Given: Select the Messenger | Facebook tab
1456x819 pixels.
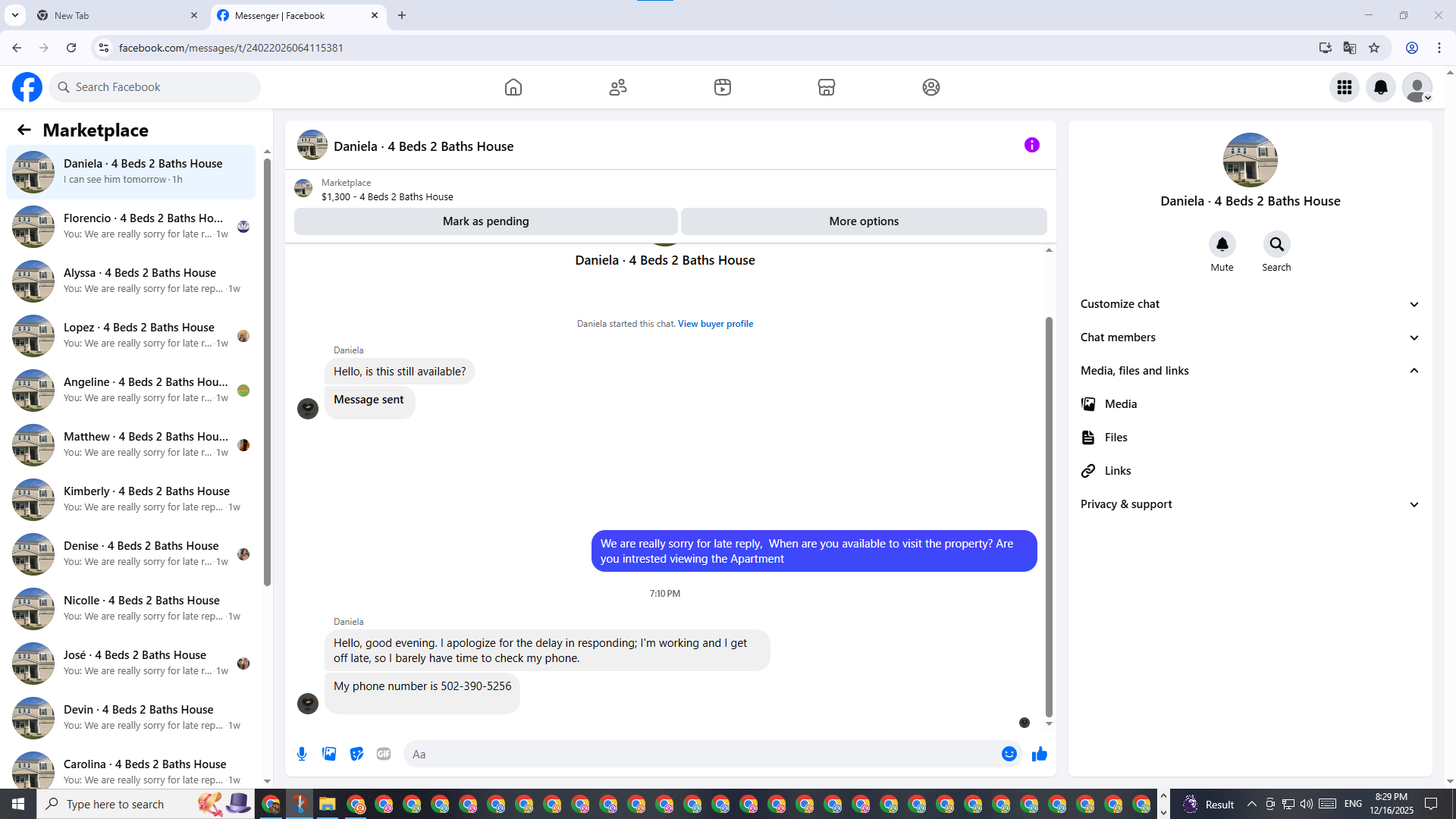Looking at the screenshot, I should [x=298, y=15].
